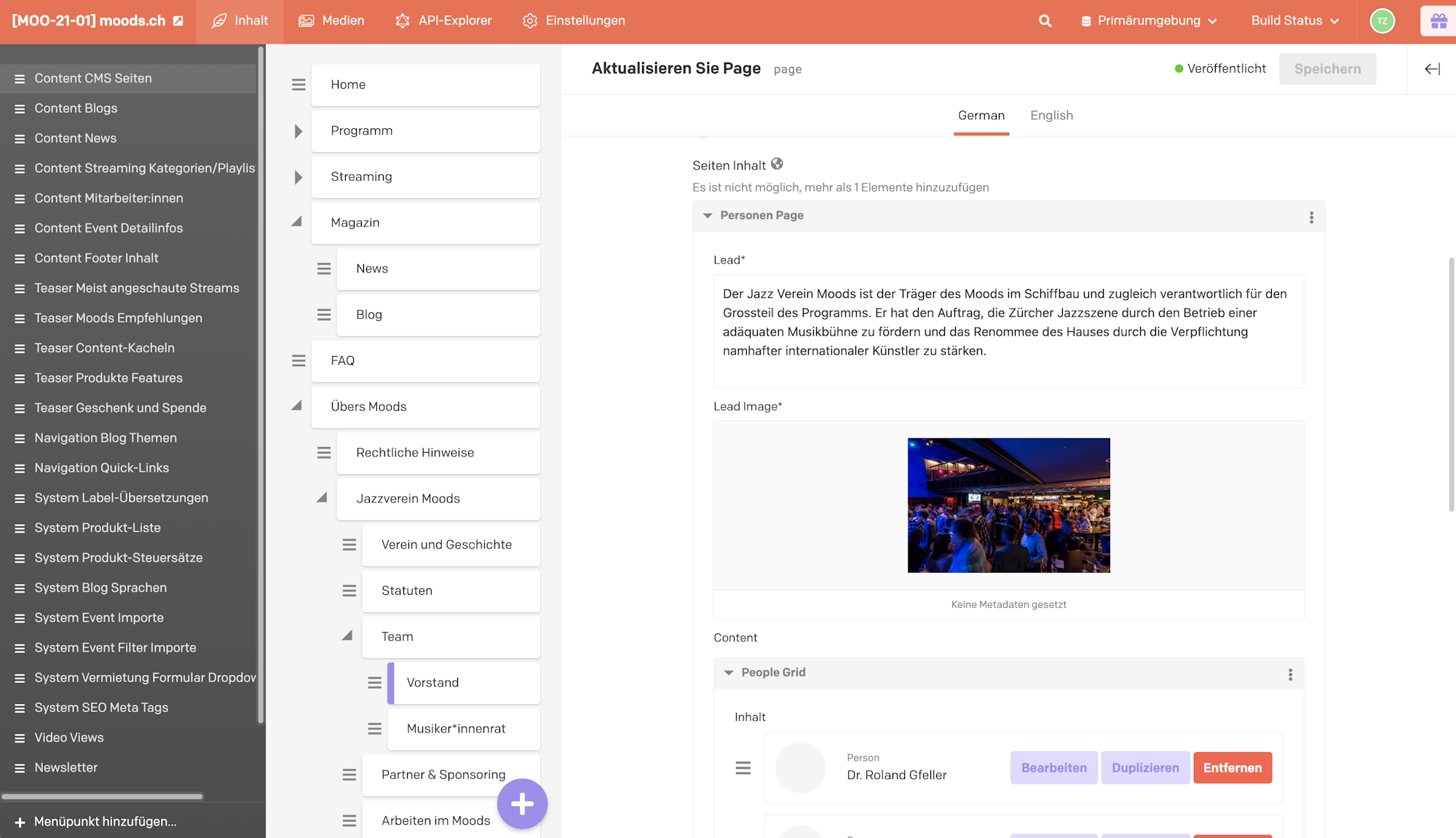
Task: Select the English language tab
Action: (1051, 116)
